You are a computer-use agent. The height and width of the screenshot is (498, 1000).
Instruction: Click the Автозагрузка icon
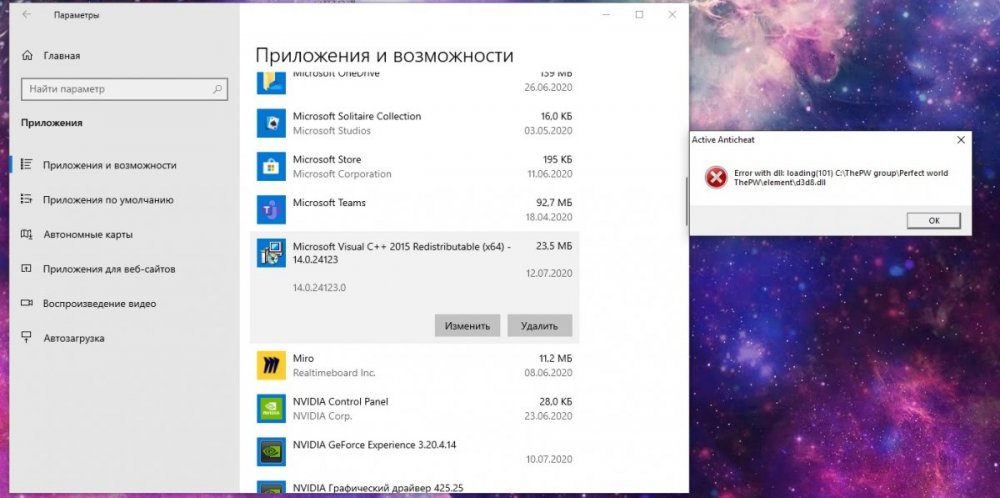pos(26,336)
